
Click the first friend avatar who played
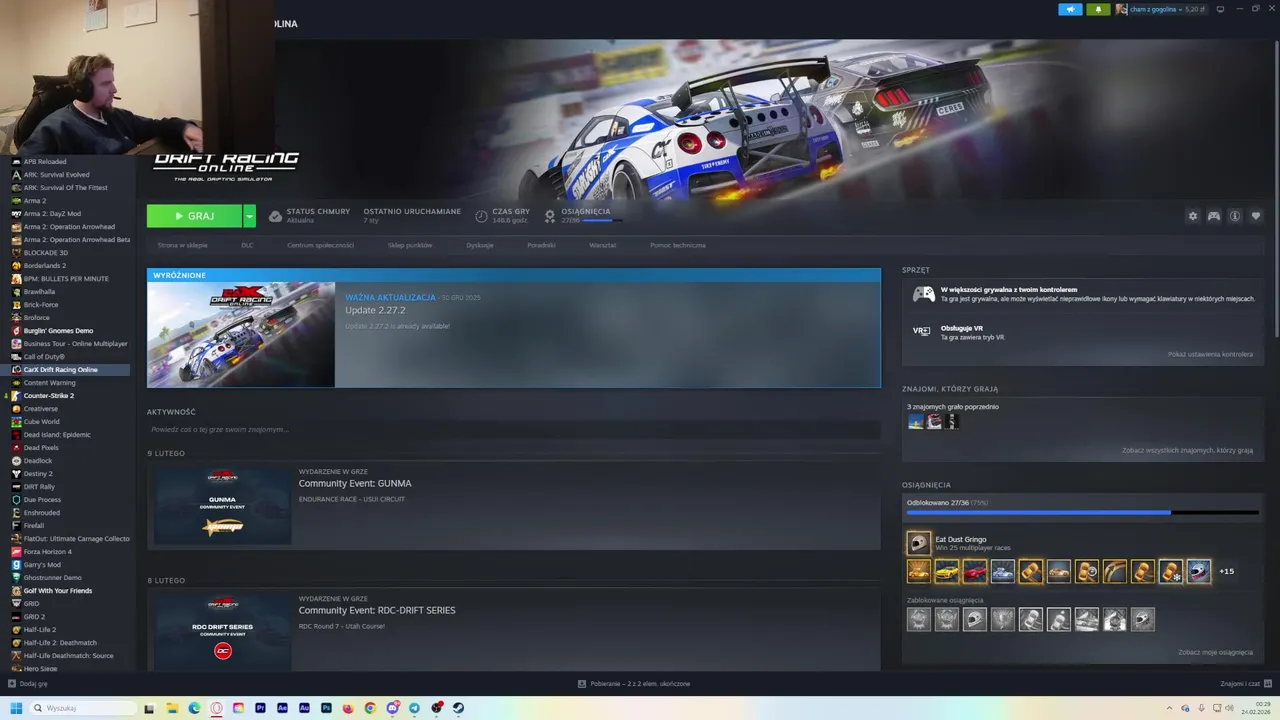[915, 422]
